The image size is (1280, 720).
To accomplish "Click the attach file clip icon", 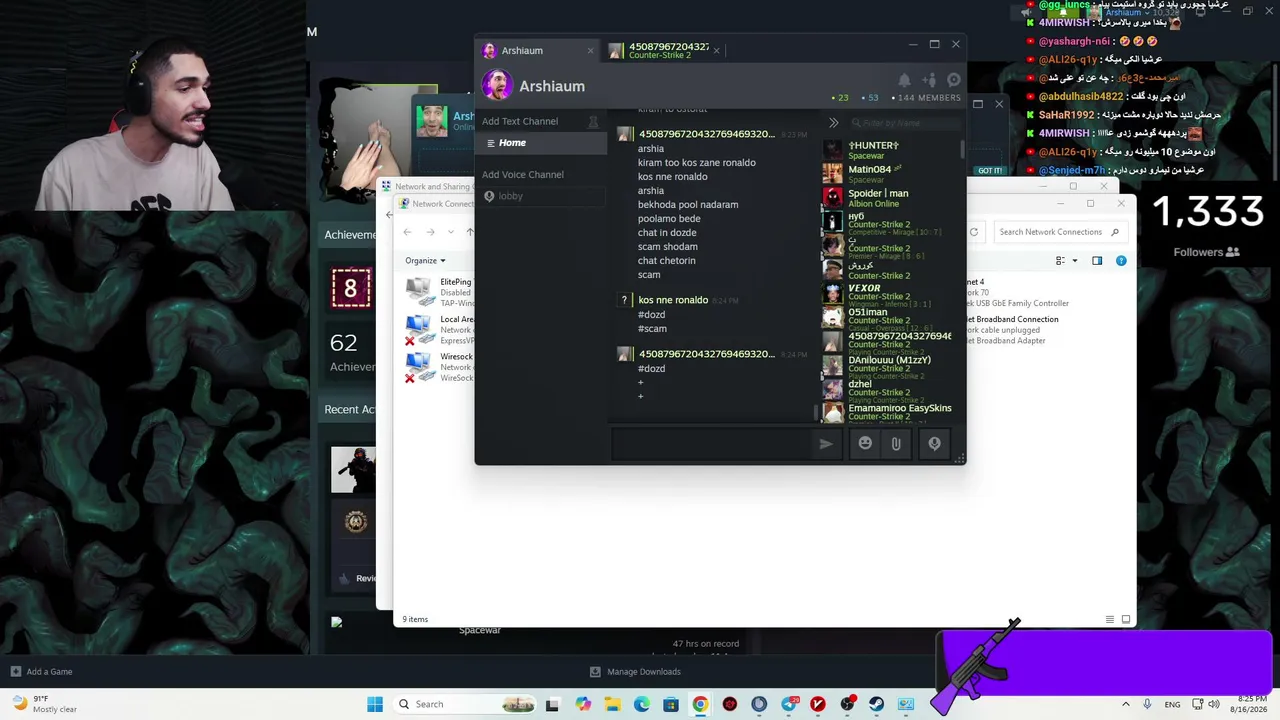I will pos(896,444).
